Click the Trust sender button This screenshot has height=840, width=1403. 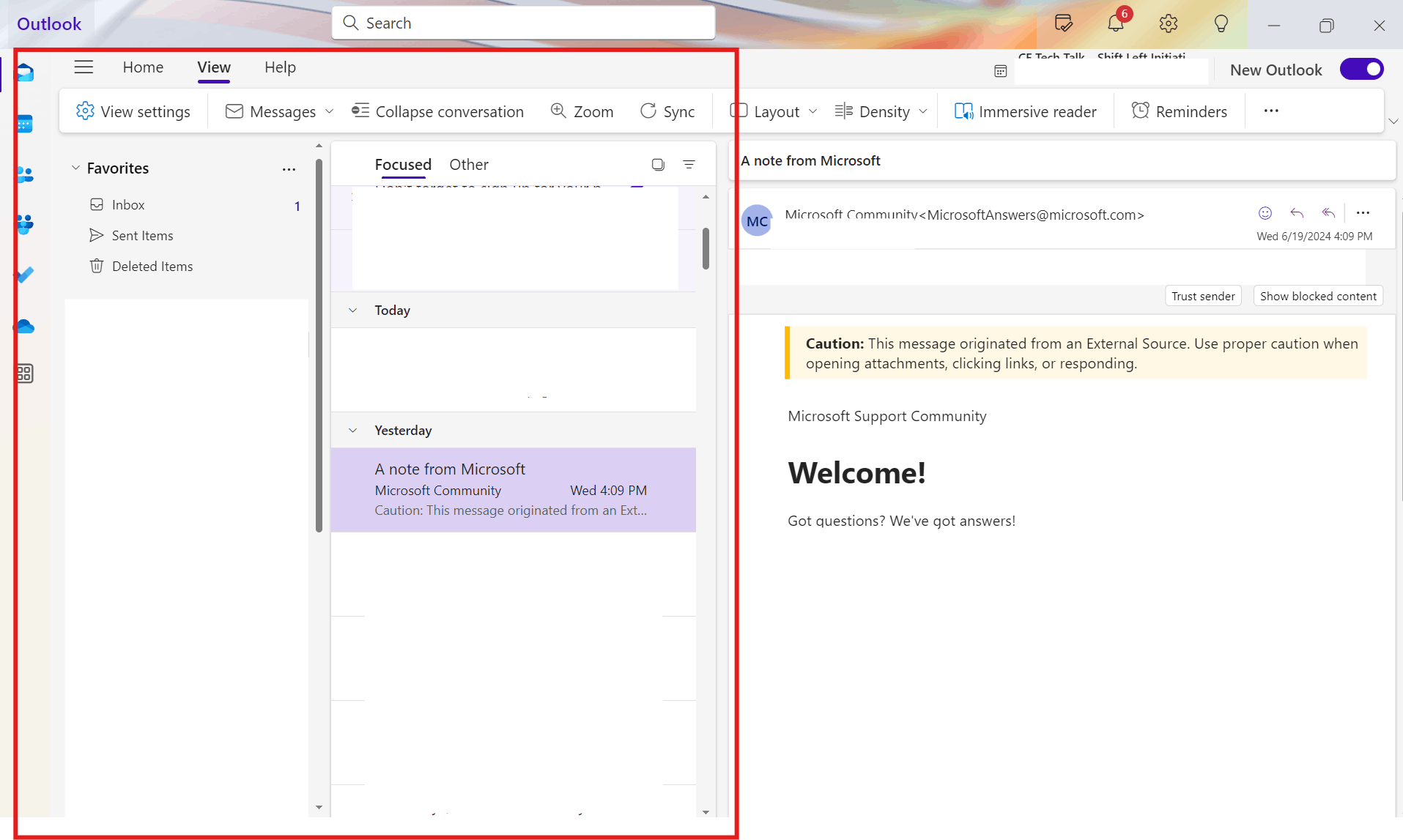point(1203,296)
